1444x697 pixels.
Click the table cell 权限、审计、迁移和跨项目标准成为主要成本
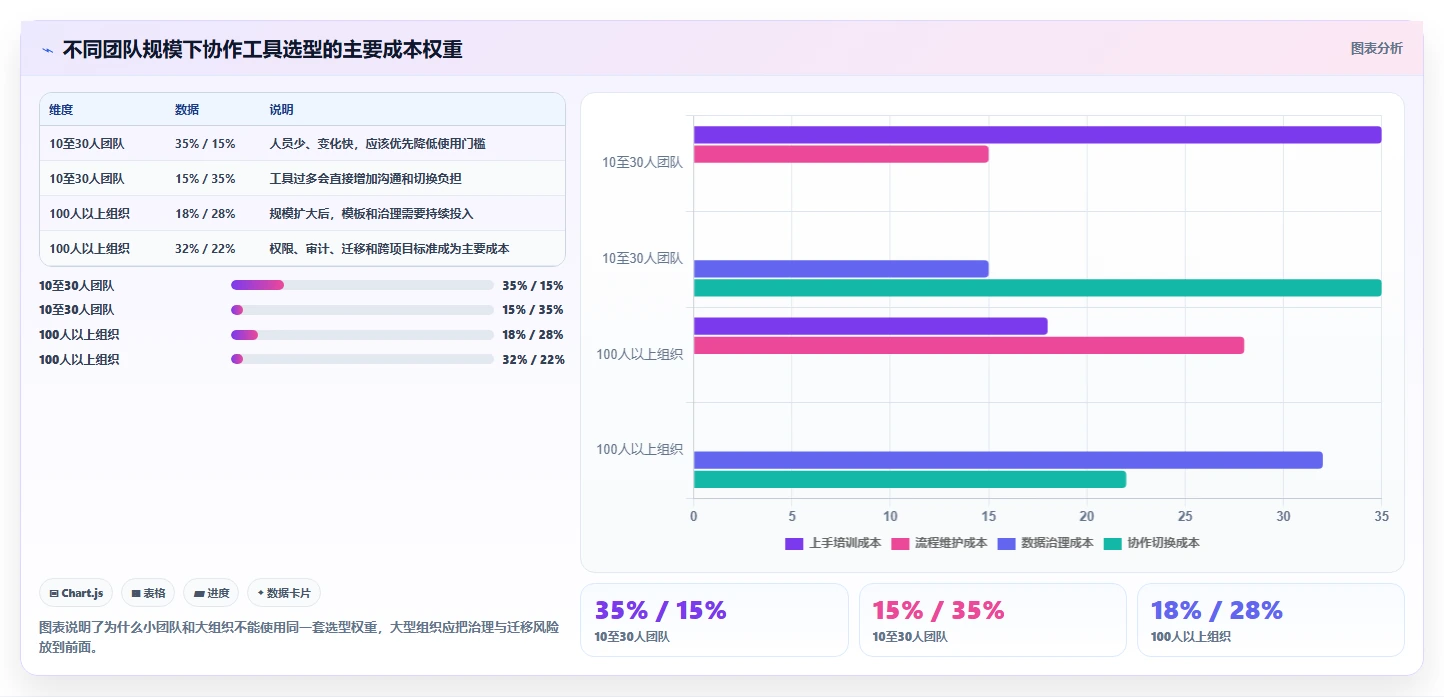coord(389,249)
